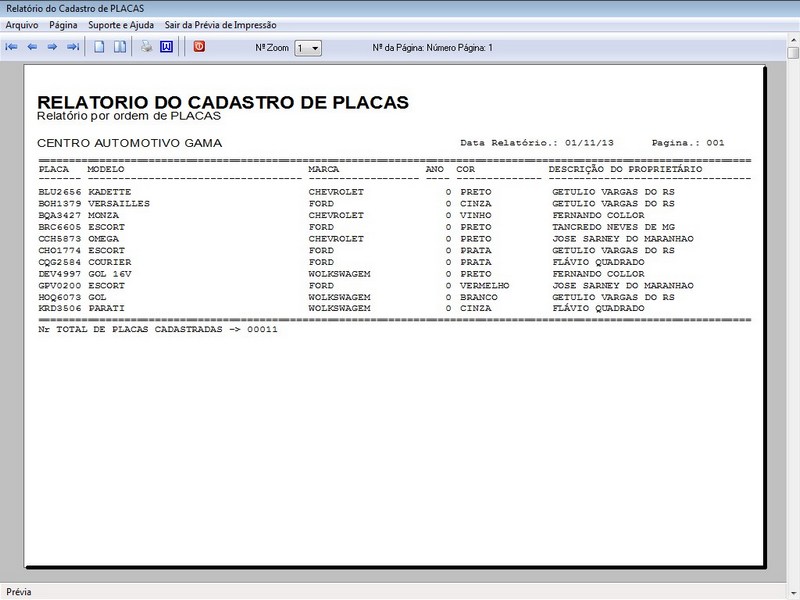
Task: Click model VERSAILLES
Action: click(119, 204)
